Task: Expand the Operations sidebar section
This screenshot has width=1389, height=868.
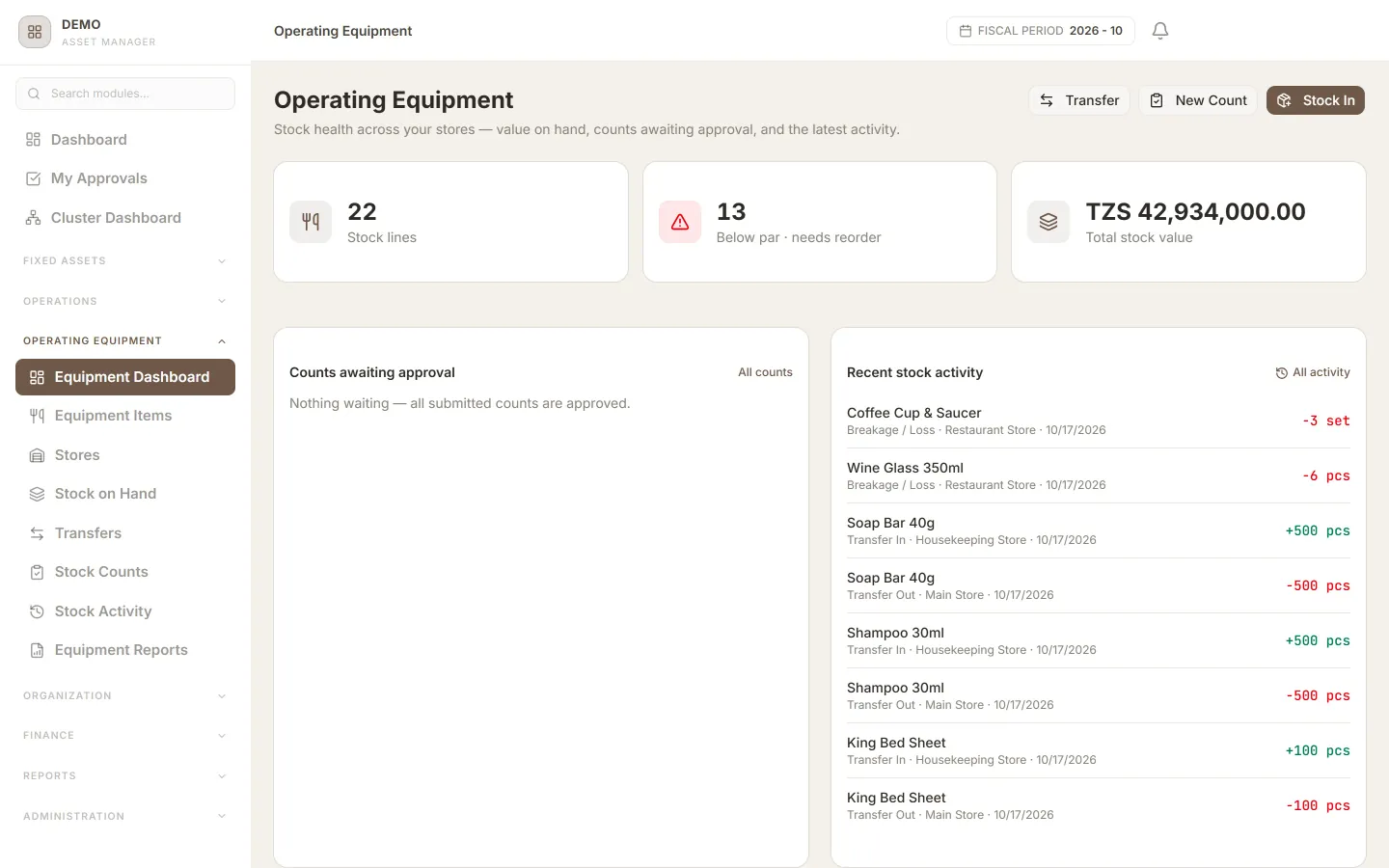Action: (x=125, y=301)
